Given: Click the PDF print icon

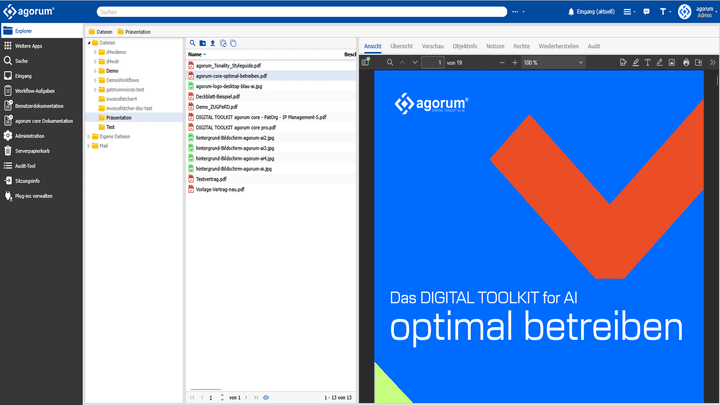Looking at the screenshot, I should click(x=686, y=62).
